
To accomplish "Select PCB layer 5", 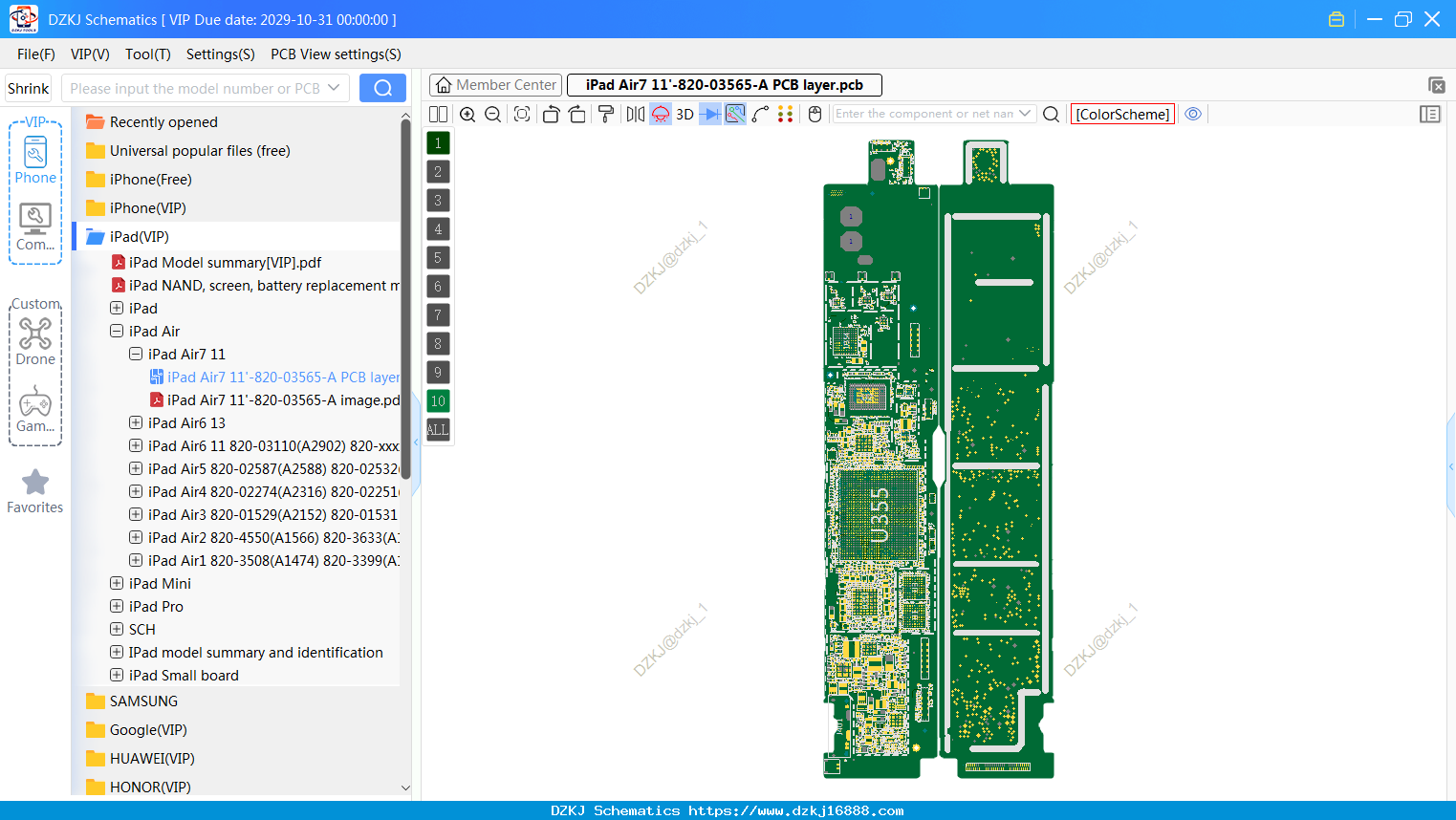I will coord(438,258).
